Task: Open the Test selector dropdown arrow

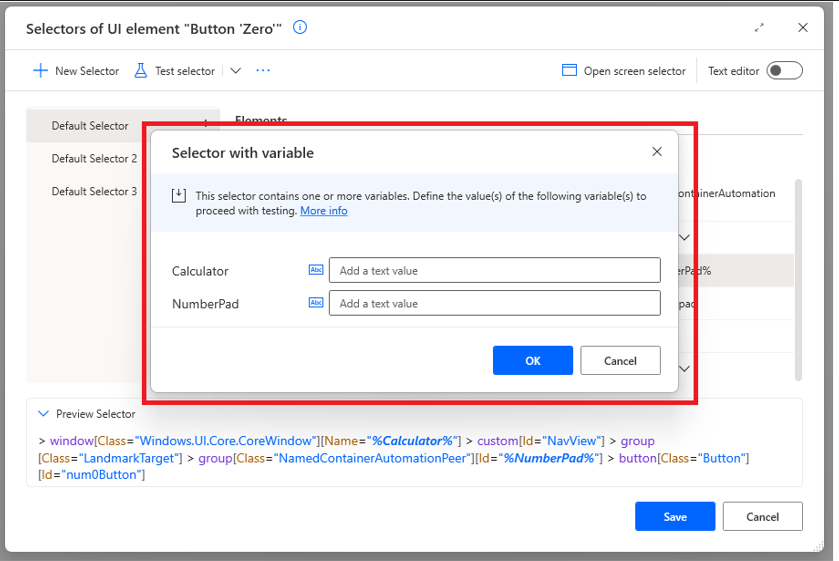Action: tap(235, 71)
